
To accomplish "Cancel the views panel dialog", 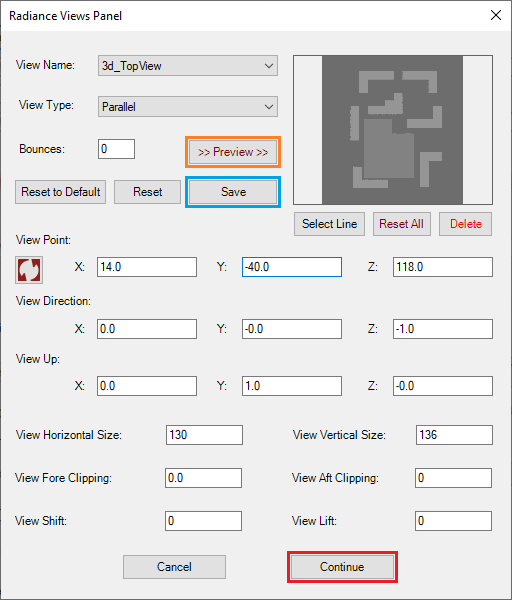I will click(174, 567).
